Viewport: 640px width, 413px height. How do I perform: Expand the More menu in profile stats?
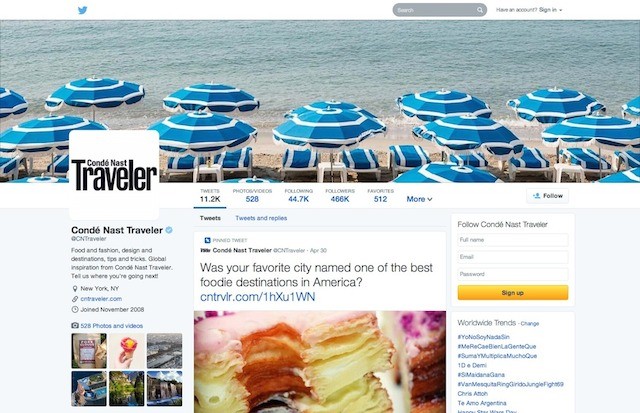(x=419, y=199)
